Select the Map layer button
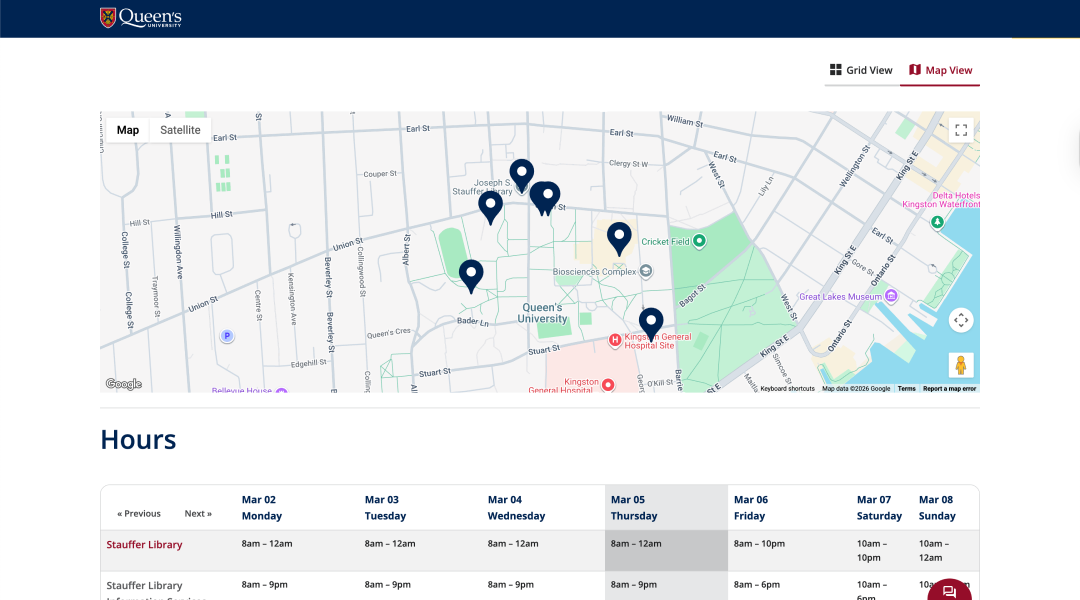Viewport: 1080px width, 600px height. 128,130
